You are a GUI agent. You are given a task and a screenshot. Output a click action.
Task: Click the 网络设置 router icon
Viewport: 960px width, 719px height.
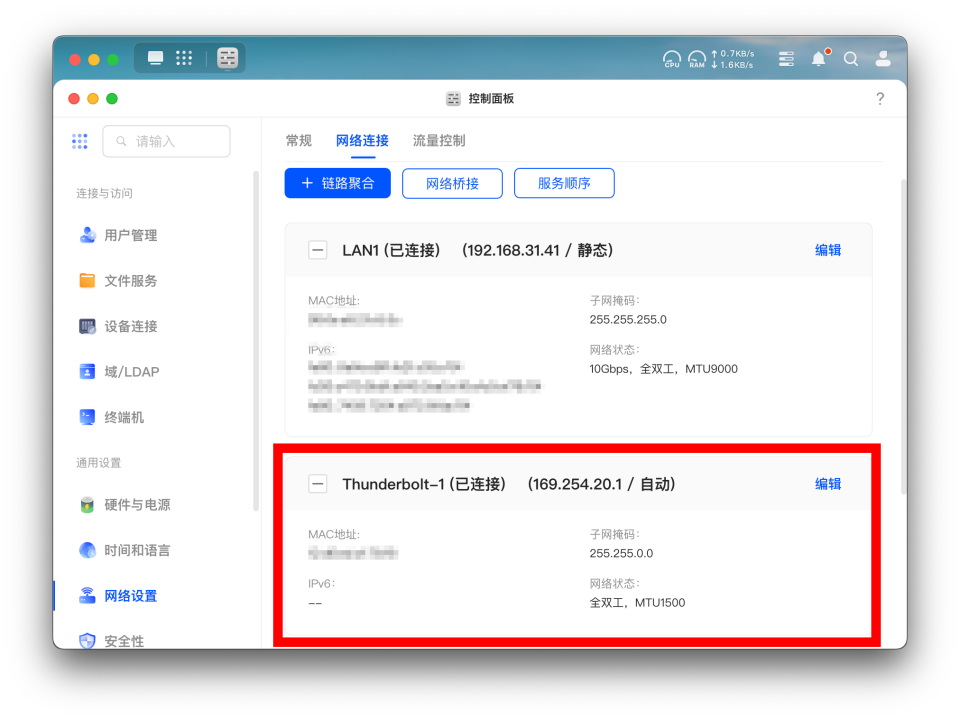click(x=88, y=595)
